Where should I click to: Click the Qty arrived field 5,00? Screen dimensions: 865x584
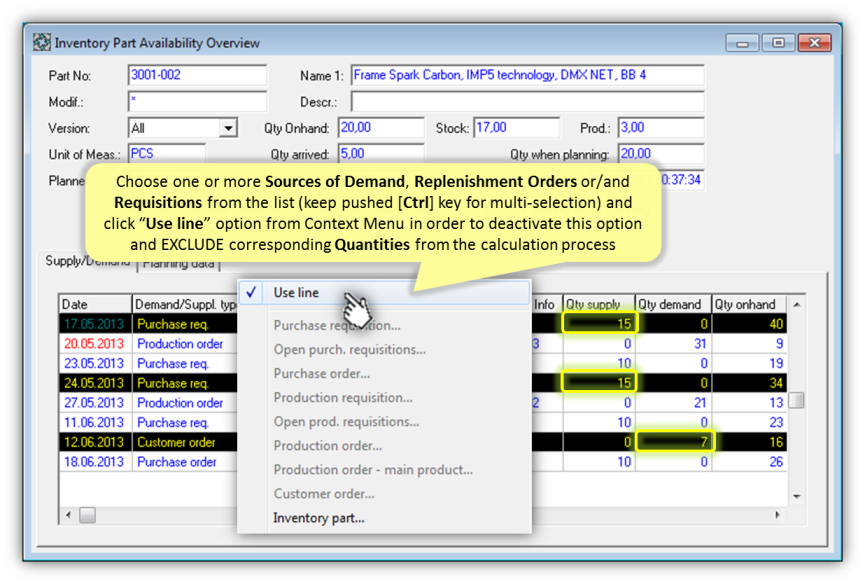[x=381, y=153]
